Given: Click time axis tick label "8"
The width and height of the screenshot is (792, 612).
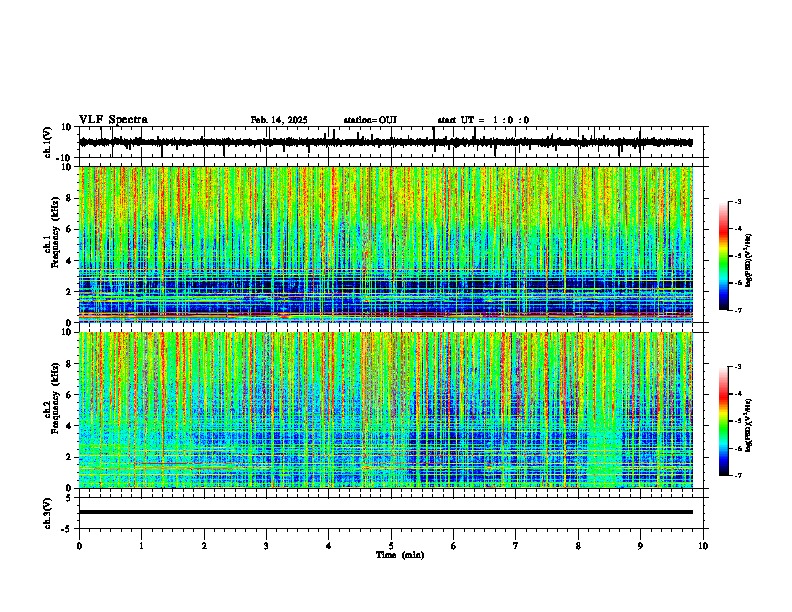Looking at the screenshot, I should (x=578, y=546).
